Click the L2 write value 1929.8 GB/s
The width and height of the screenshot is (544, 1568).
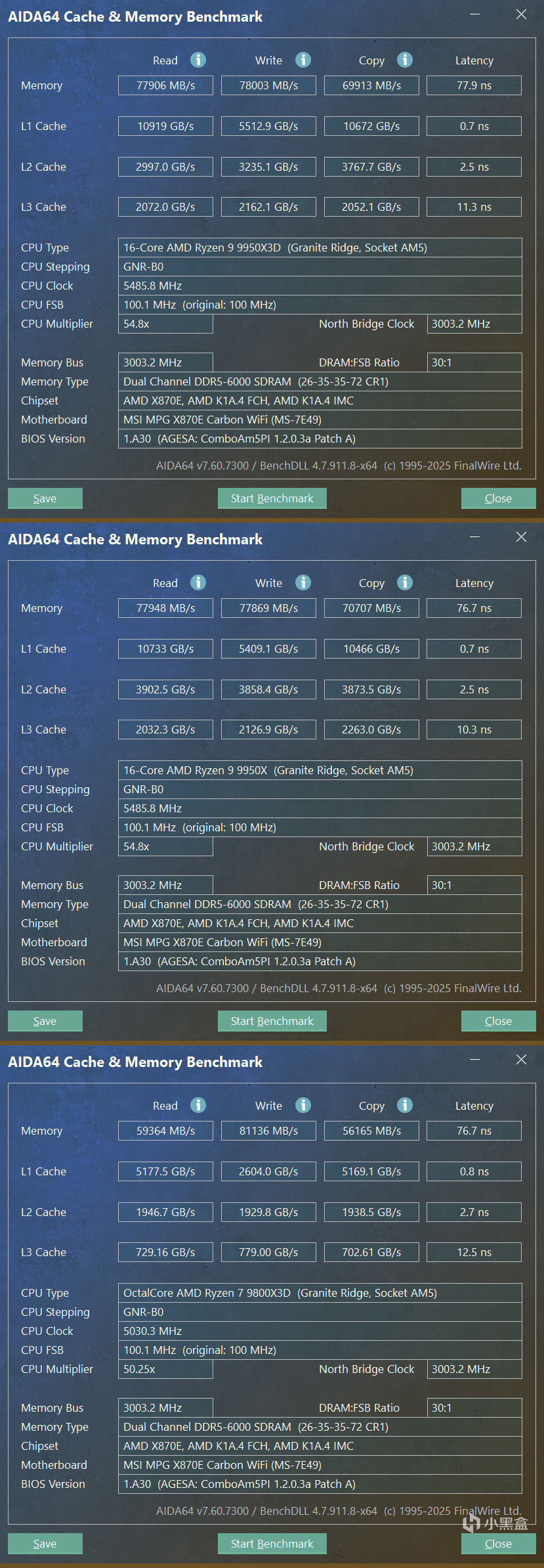pyautogui.click(x=268, y=1212)
